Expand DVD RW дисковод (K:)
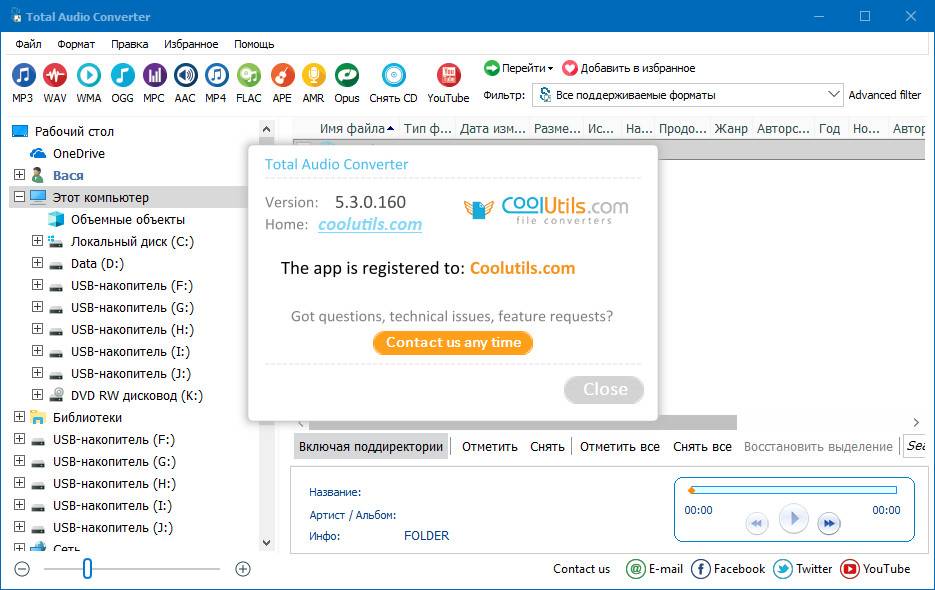Image resolution: width=935 pixels, height=590 pixels. [x=38, y=394]
